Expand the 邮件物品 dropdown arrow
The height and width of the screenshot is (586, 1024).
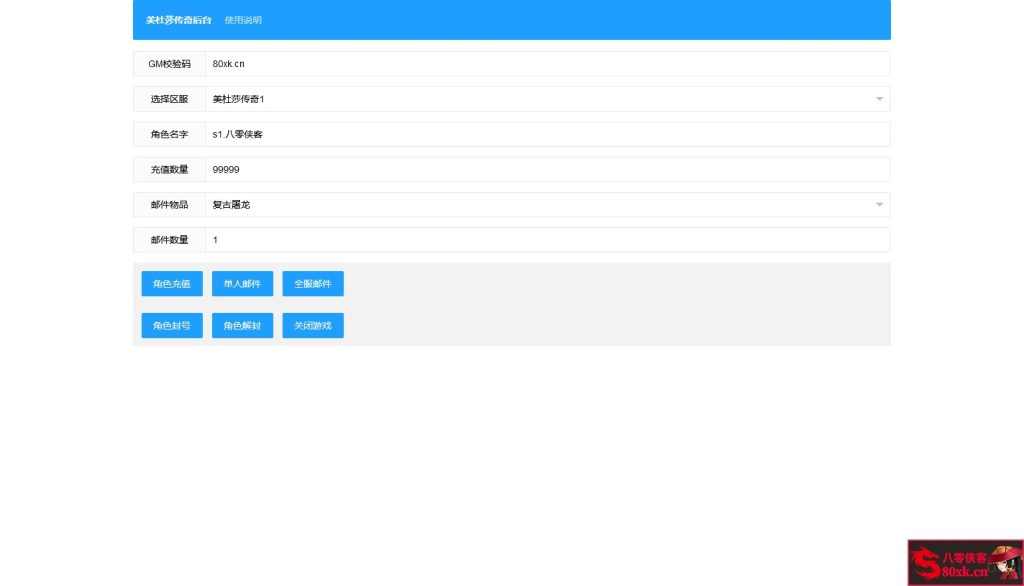pos(879,205)
